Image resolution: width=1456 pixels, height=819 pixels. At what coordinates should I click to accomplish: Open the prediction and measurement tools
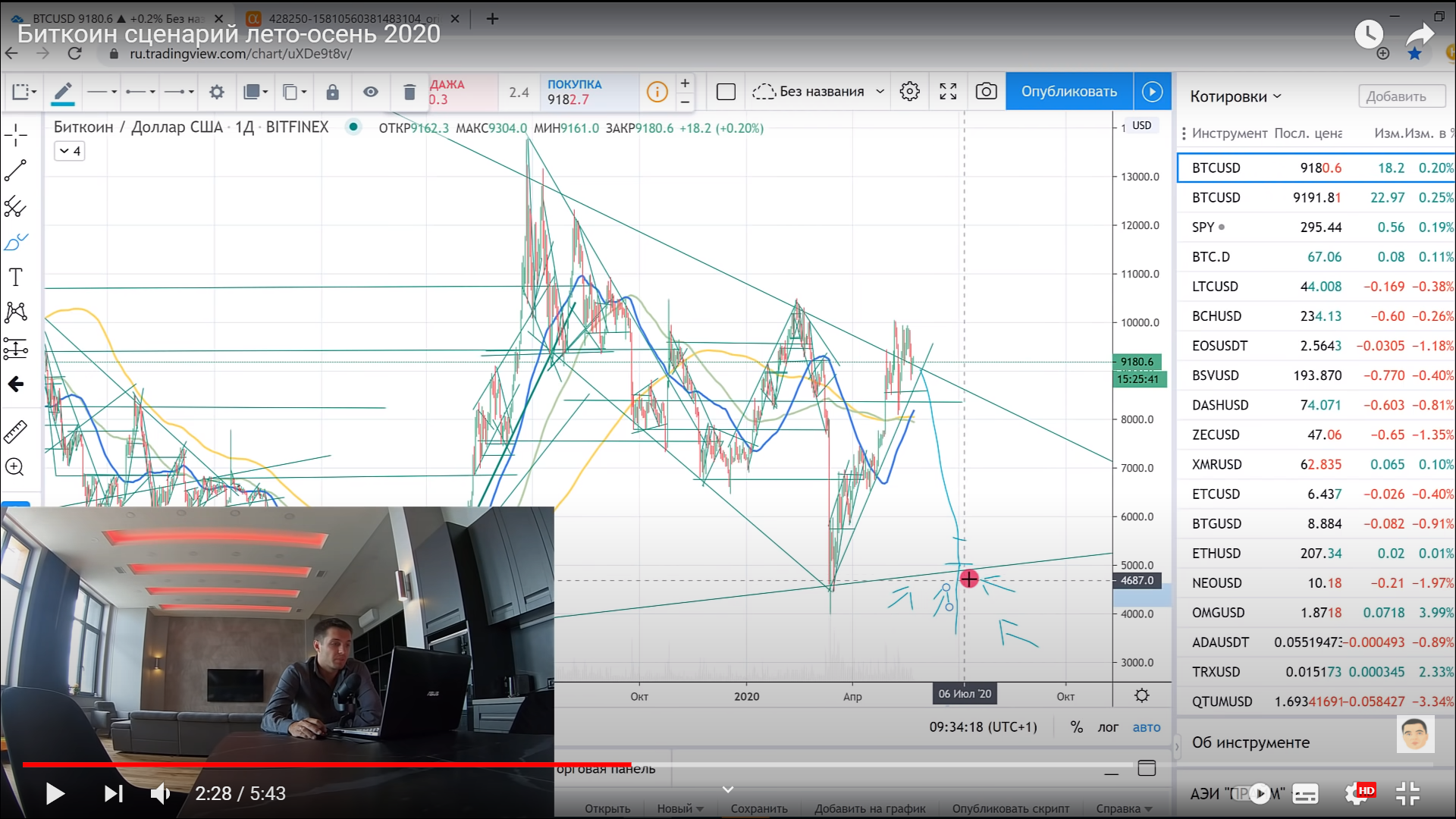pos(15,348)
